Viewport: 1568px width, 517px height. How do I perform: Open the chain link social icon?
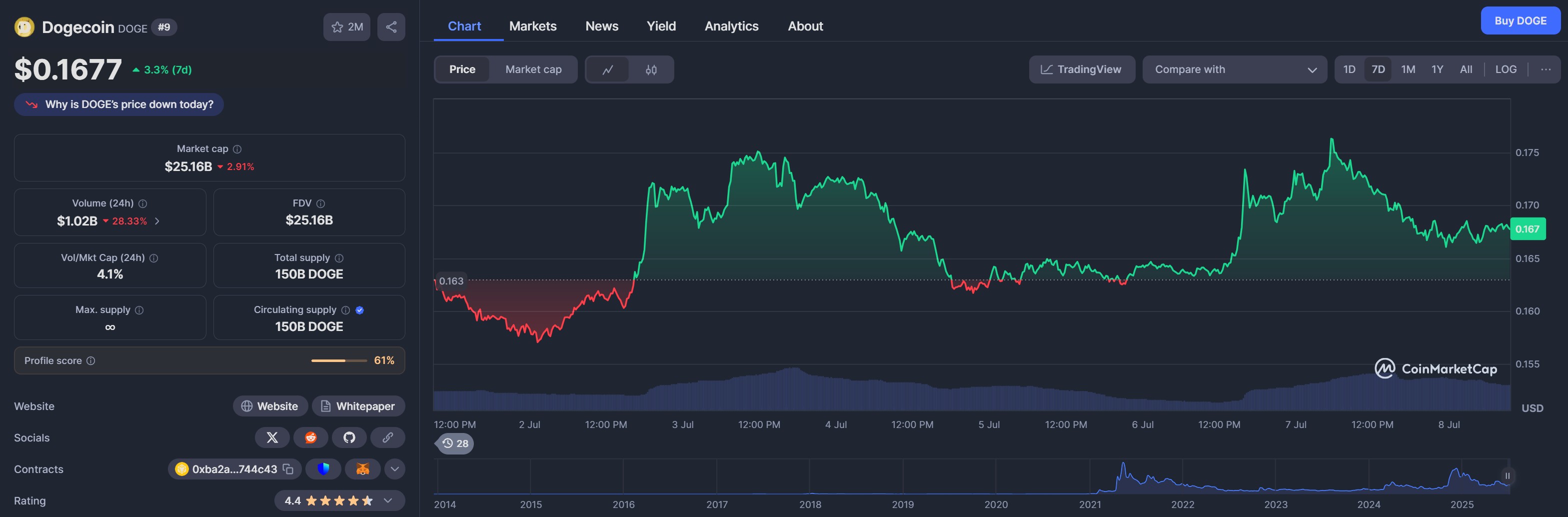[388, 437]
